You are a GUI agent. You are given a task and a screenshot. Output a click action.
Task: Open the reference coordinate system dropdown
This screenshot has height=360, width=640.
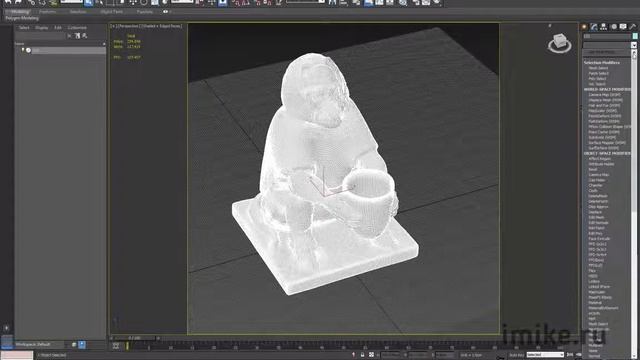pyautogui.click(x=182, y=2)
